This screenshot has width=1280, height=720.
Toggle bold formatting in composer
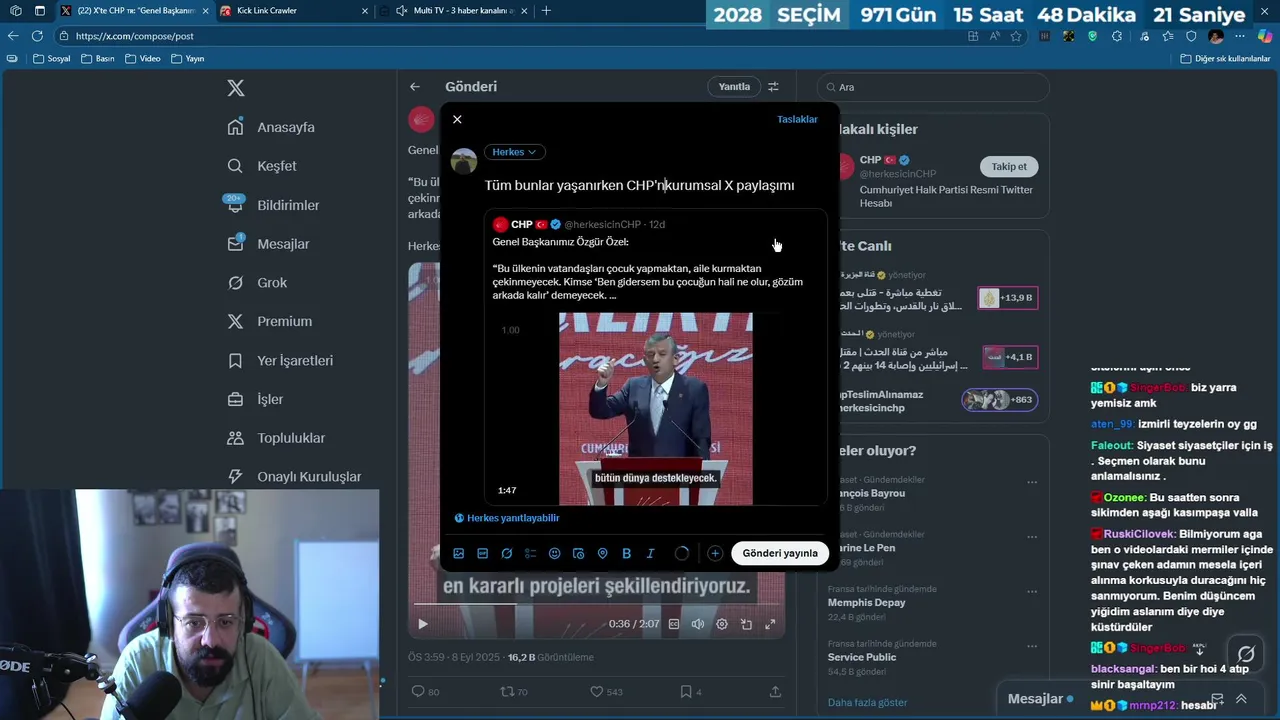pyautogui.click(x=627, y=553)
